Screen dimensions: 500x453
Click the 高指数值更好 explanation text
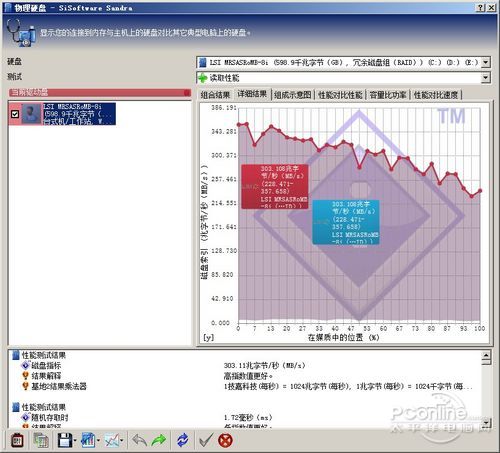click(248, 376)
